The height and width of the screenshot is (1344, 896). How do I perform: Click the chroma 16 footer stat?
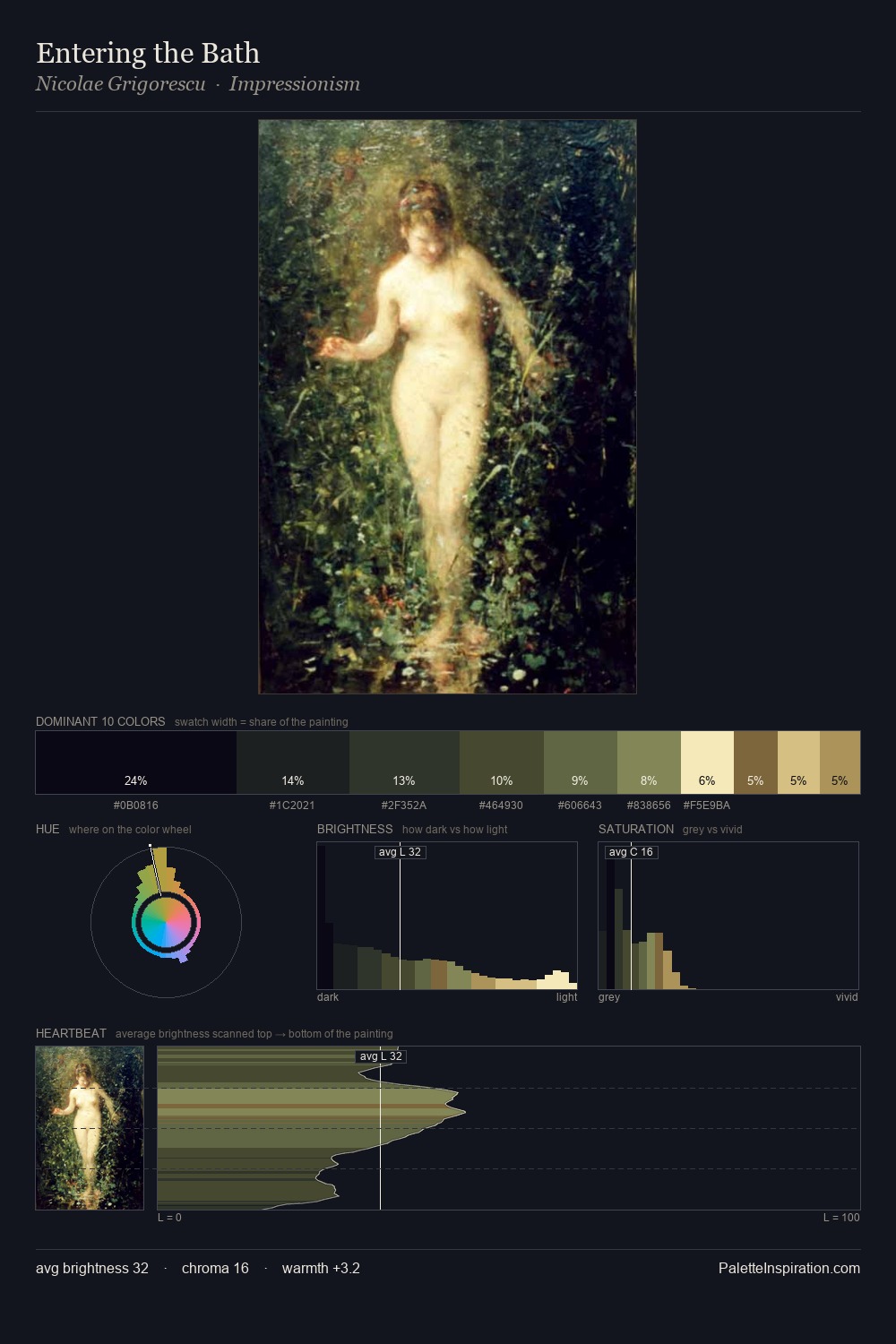(215, 1268)
